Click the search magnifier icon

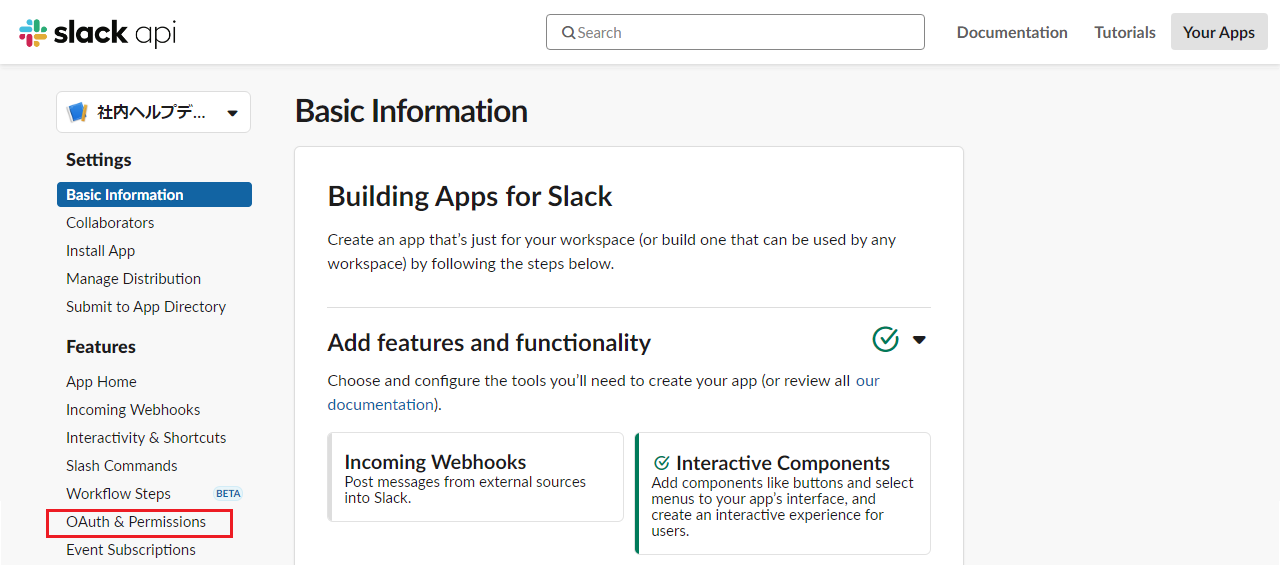(569, 33)
